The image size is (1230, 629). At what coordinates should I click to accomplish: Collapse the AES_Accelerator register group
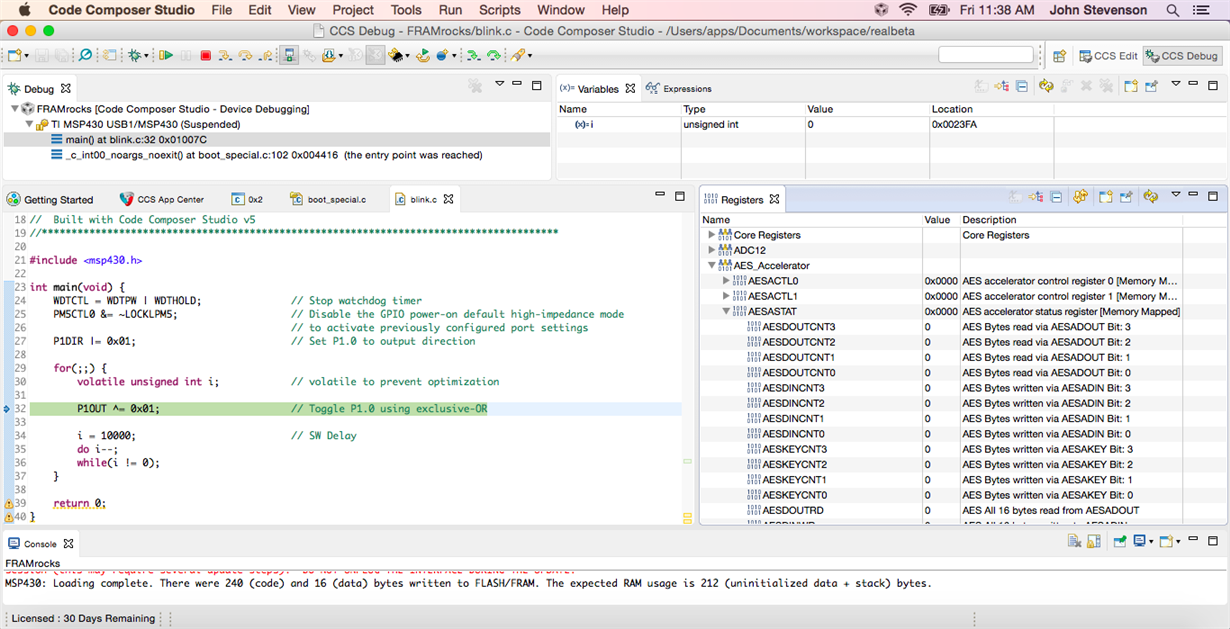click(x=712, y=266)
